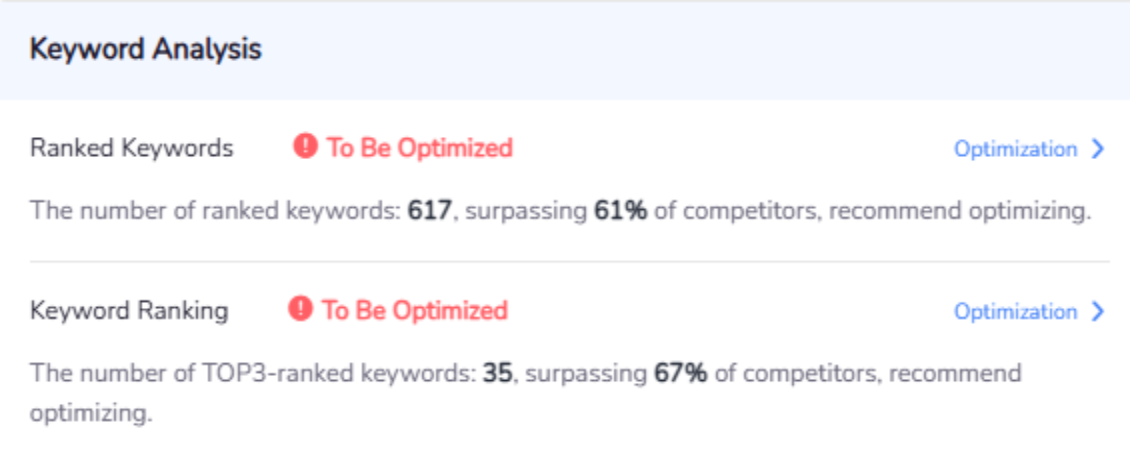The image size is (1130, 454).
Task: Click the 61% competitors percentage
Action: [x=620, y=212]
